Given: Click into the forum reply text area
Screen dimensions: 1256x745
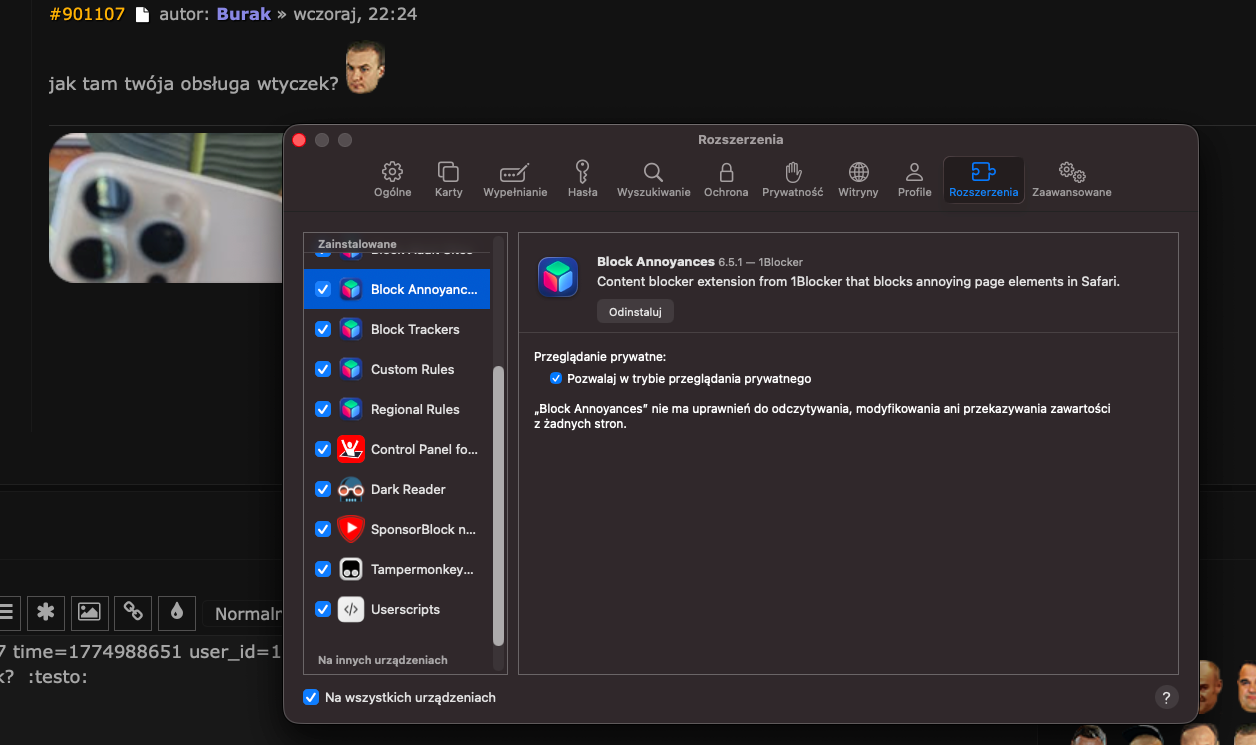Looking at the screenshot, I should click(140, 688).
